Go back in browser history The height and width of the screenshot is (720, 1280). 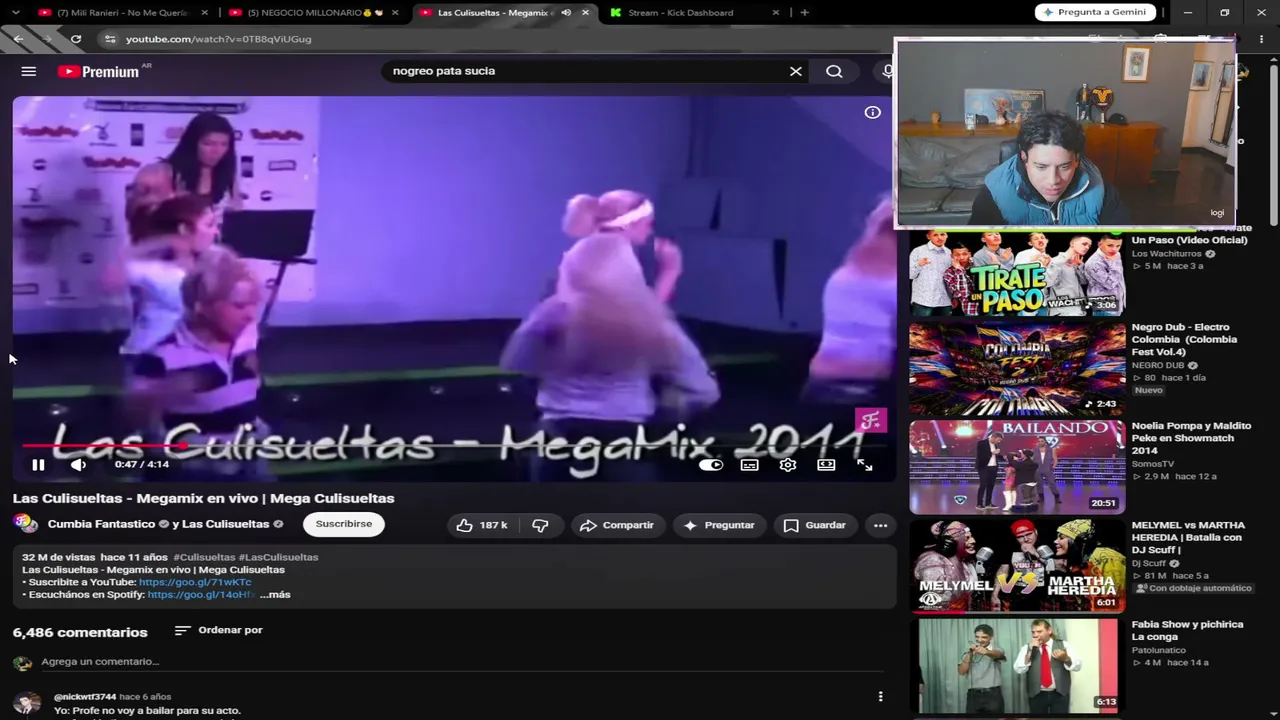pos(18,39)
